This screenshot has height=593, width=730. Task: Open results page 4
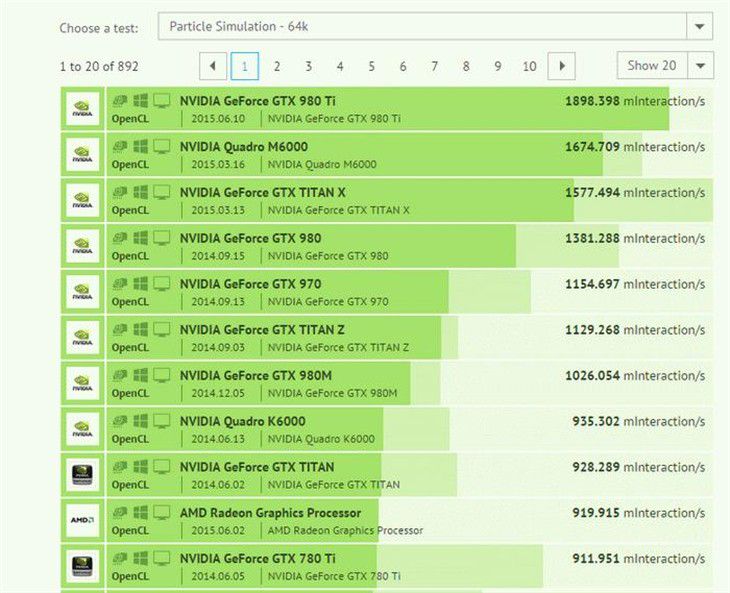340,66
